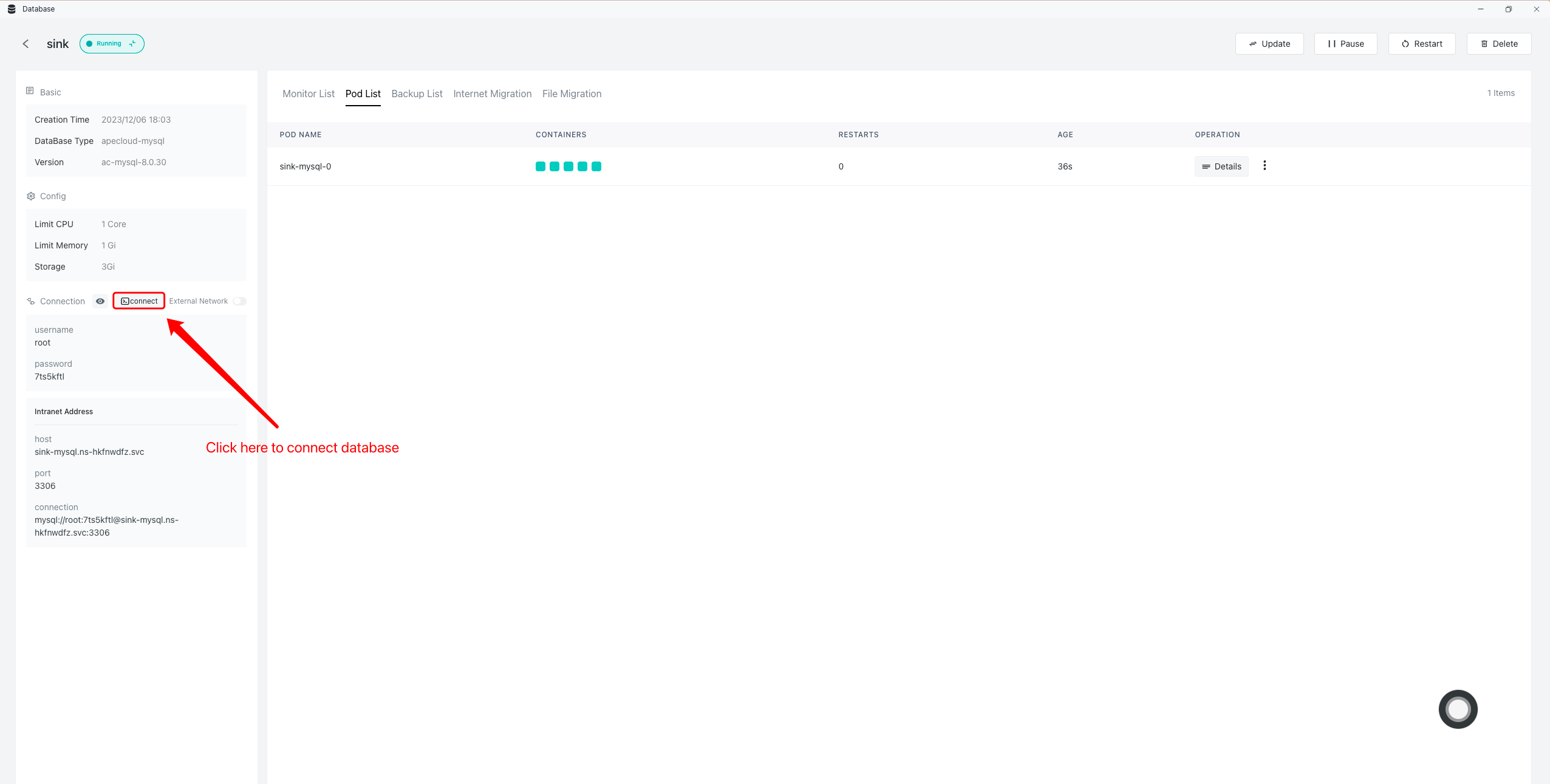Screen dimensions: 1550x784
Task: Open the three-dot menu for sink-mysql-0
Action: tap(1265, 166)
